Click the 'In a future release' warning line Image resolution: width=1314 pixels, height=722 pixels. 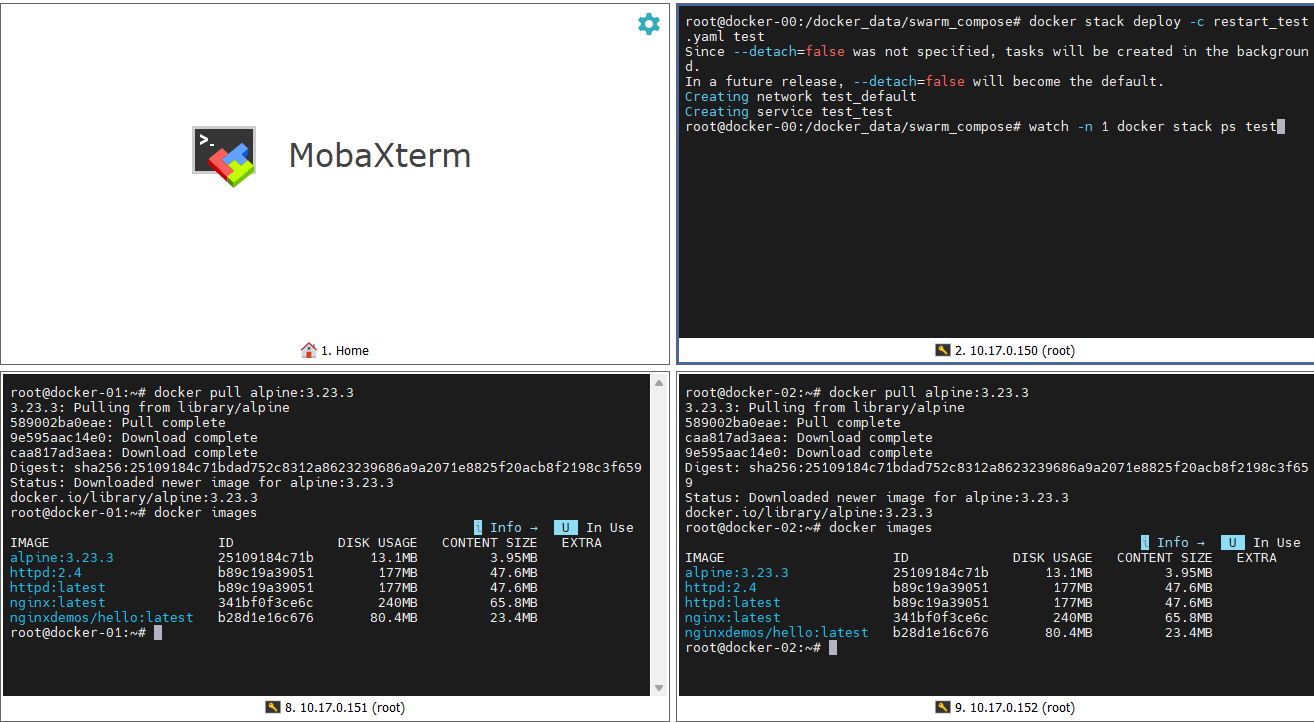[x=925, y=82]
